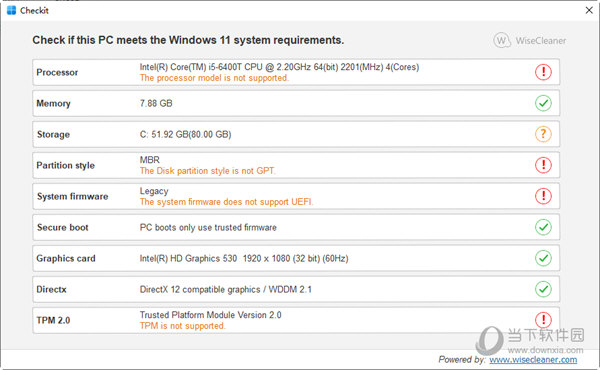Select the Memory row label
The height and width of the screenshot is (370, 600).
click(x=54, y=103)
